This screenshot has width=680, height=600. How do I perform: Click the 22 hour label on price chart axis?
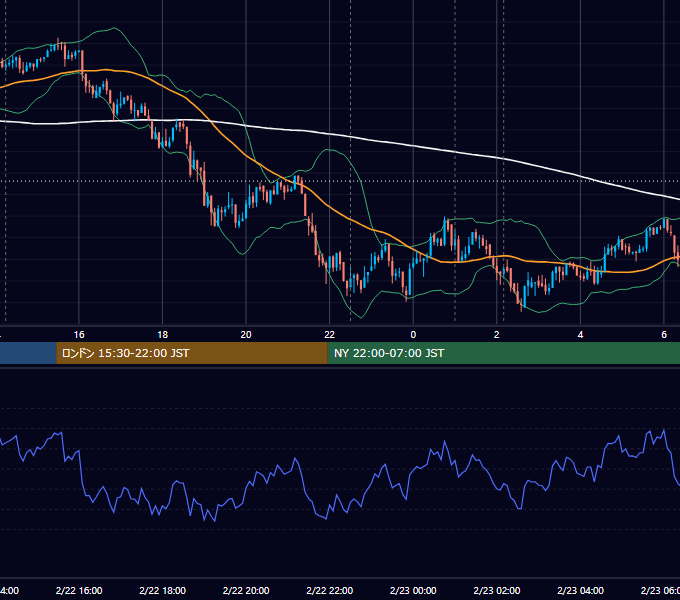coord(330,335)
